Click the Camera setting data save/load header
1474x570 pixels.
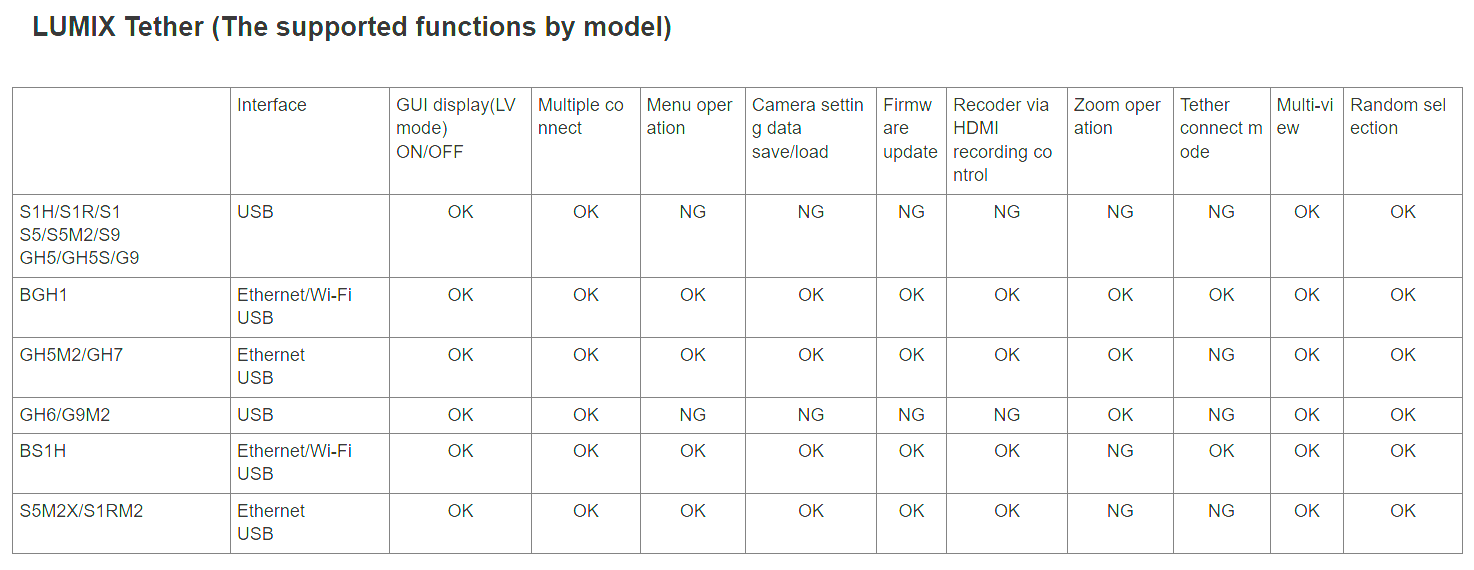pos(807,128)
